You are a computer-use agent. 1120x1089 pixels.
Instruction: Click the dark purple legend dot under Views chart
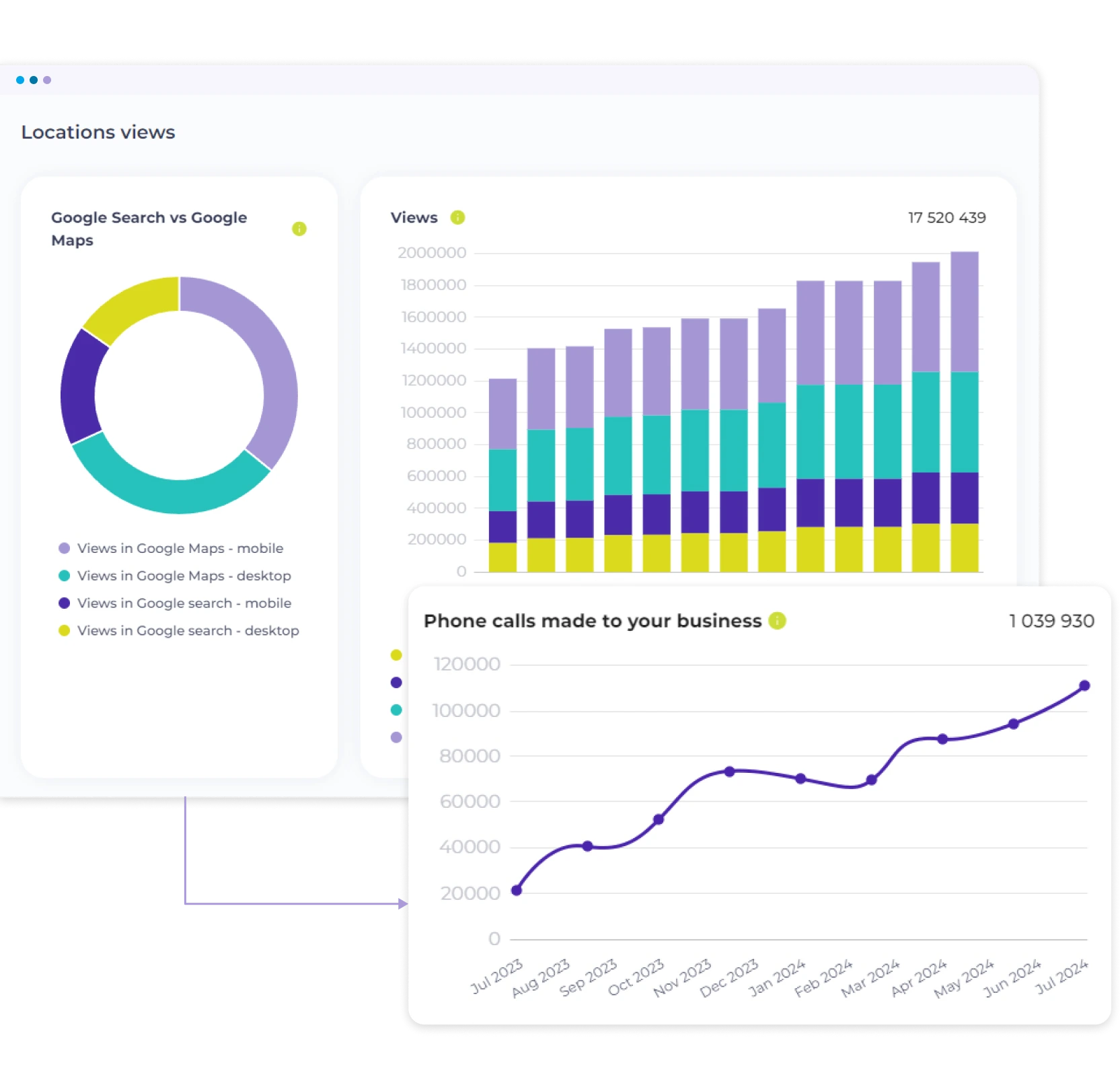coord(396,683)
